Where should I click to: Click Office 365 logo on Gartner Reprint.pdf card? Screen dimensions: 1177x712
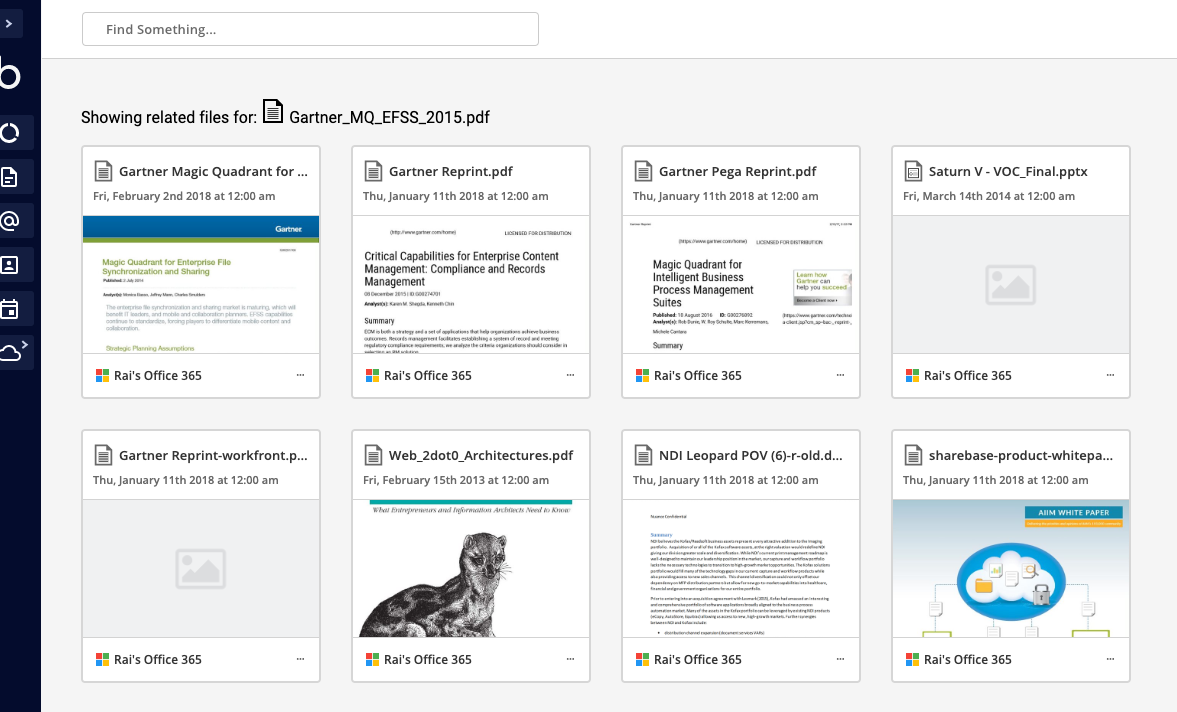click(x=372, y=376)
